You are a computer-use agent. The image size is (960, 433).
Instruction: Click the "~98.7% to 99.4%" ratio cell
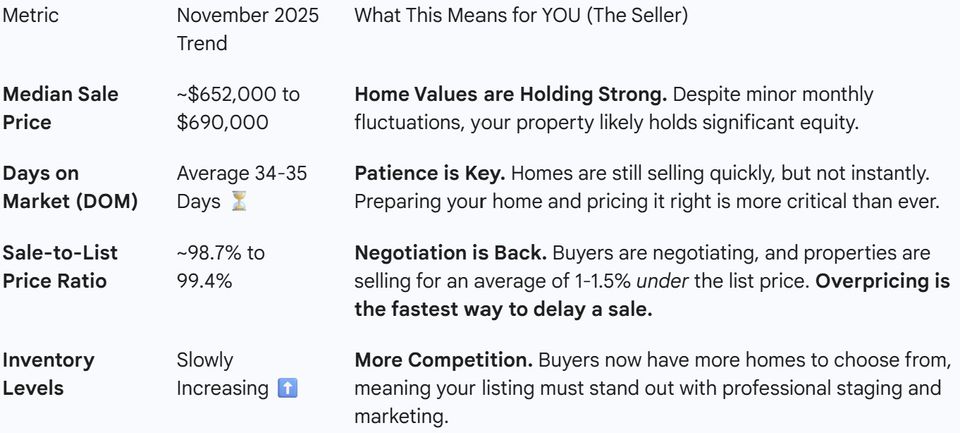tap(220, 267)
